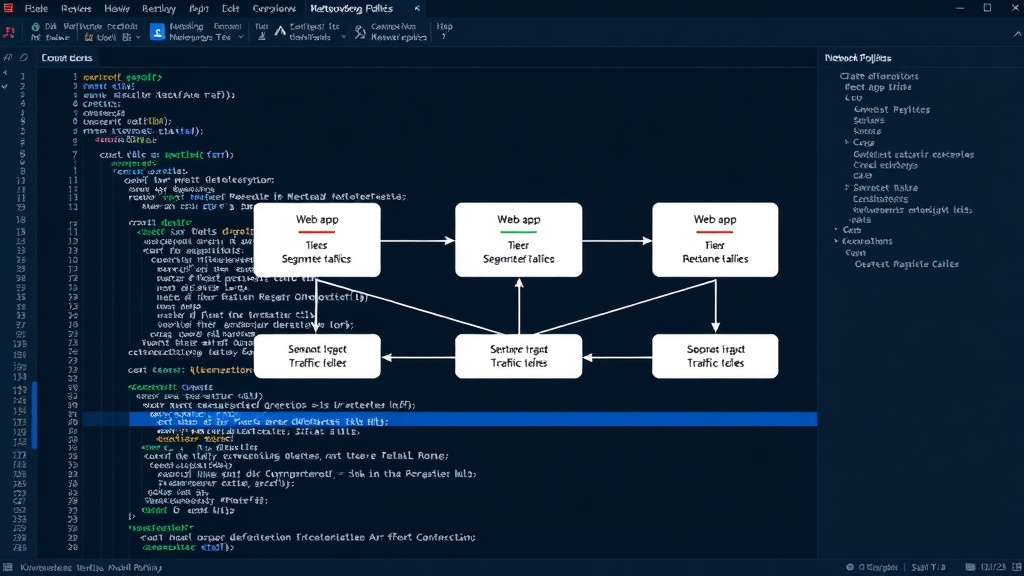Close the Networking Policies tab
This screenshot has height=576, width=1024.
[x=417, y=8]
